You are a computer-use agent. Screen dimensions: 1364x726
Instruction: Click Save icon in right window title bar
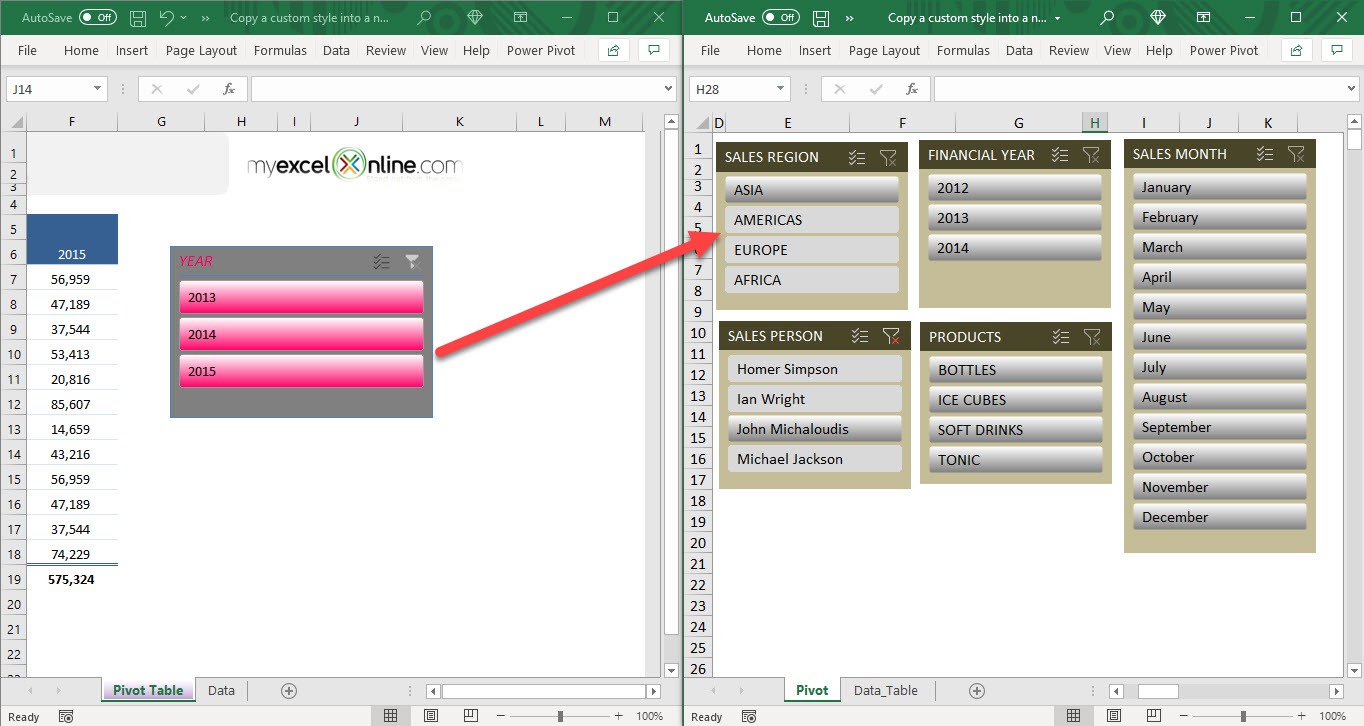click(x=821, y=18)
